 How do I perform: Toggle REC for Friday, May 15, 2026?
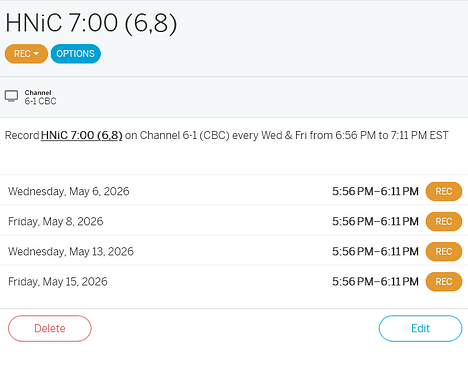444,282
